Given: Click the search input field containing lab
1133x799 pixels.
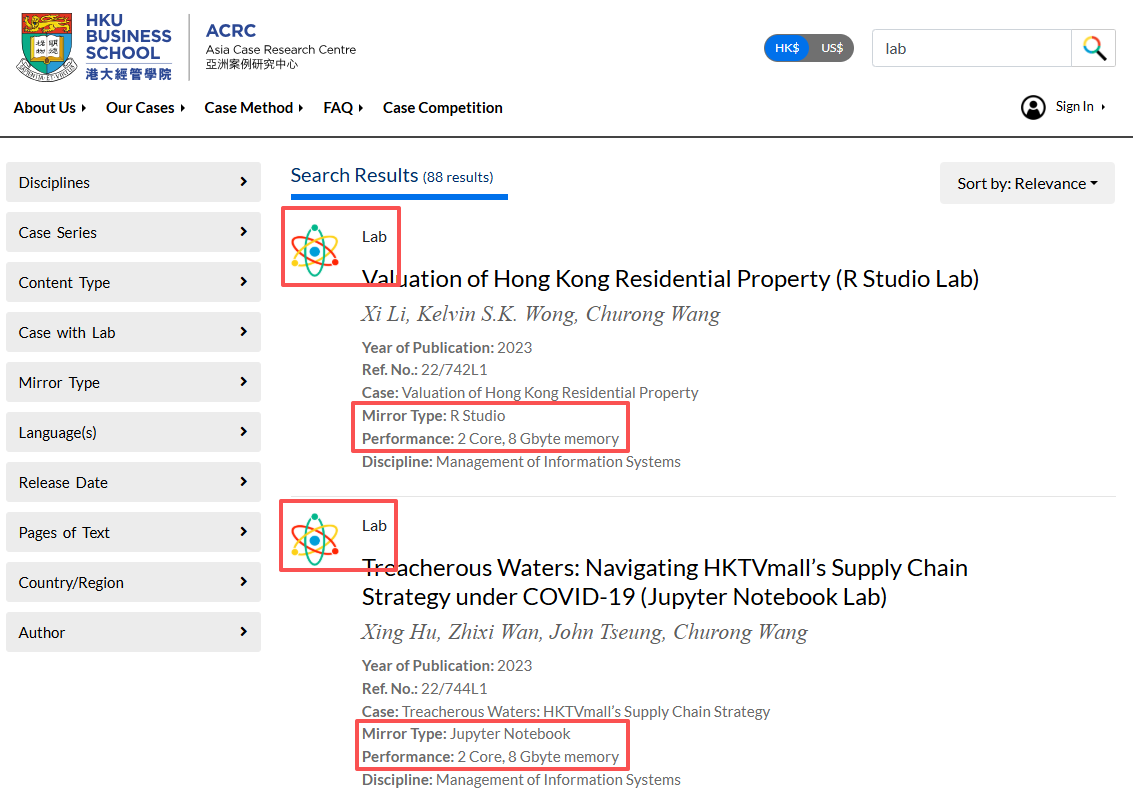Looking at the screenshot, I should [x=972, y=48].
